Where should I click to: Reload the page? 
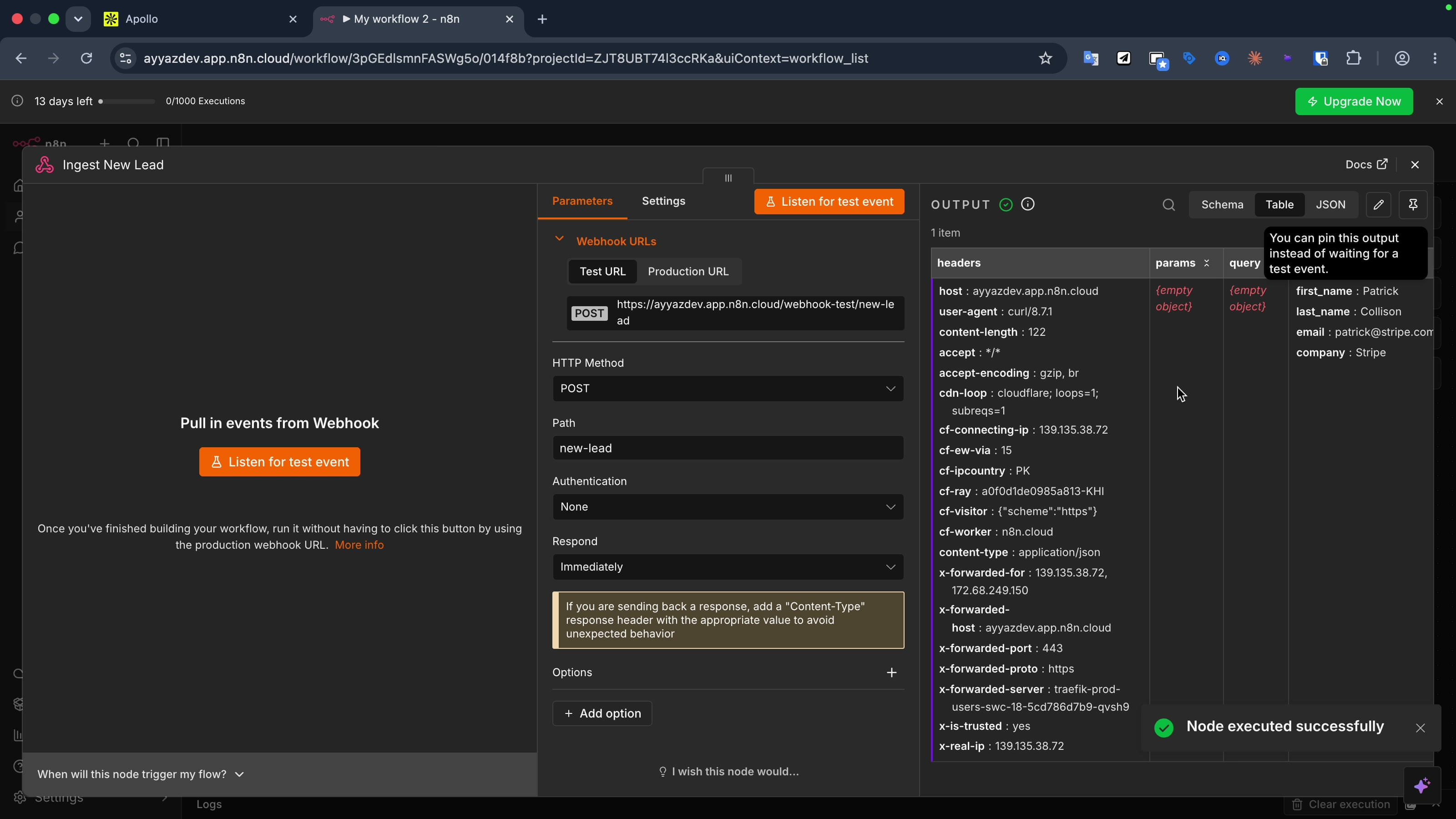[86, 58]
